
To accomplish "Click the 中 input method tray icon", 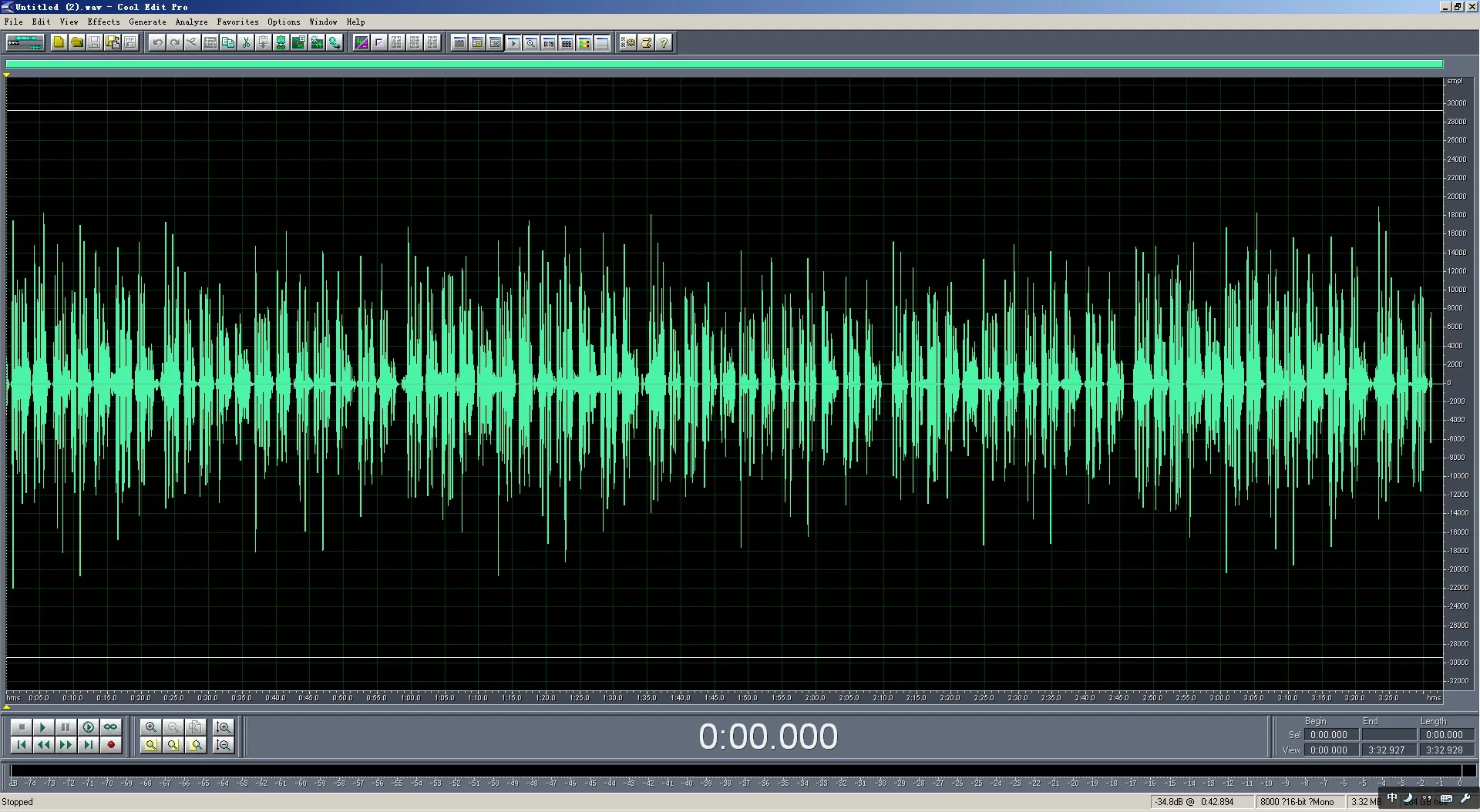I will tap(1392, 797).
